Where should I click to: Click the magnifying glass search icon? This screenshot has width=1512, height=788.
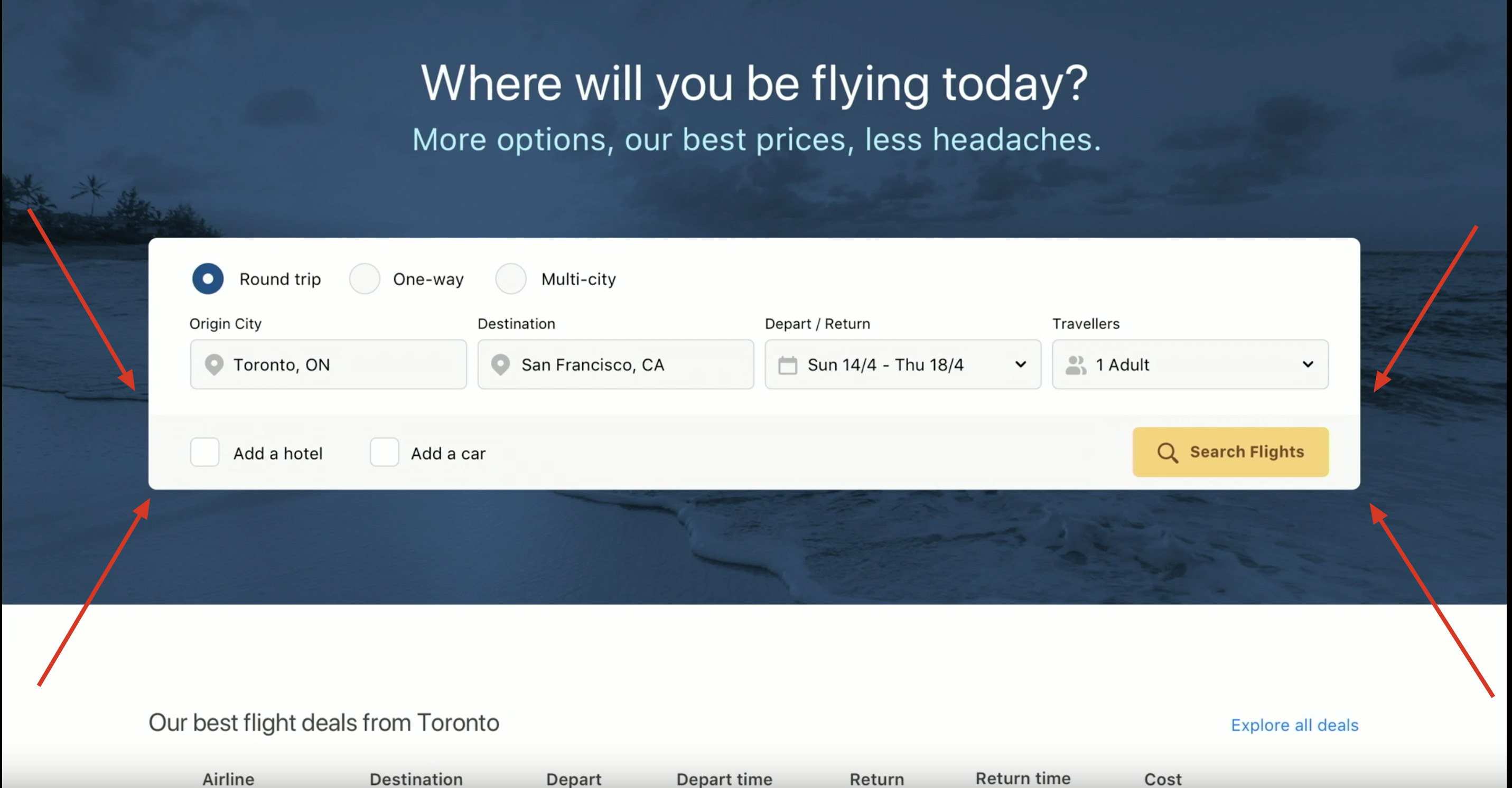1167,453
